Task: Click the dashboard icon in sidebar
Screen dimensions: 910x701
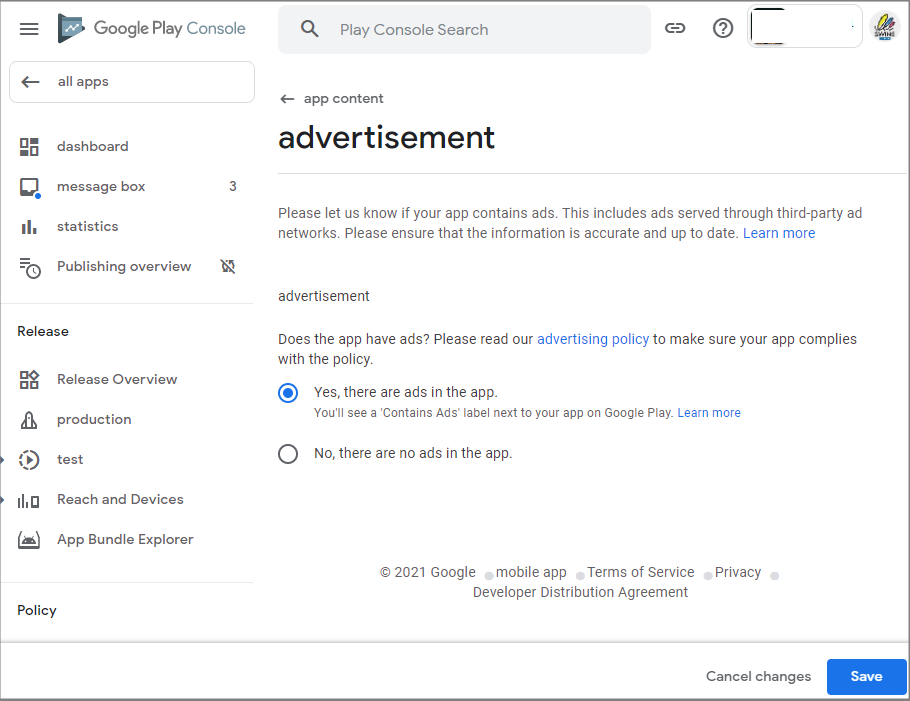Action: tap(29, 146)
